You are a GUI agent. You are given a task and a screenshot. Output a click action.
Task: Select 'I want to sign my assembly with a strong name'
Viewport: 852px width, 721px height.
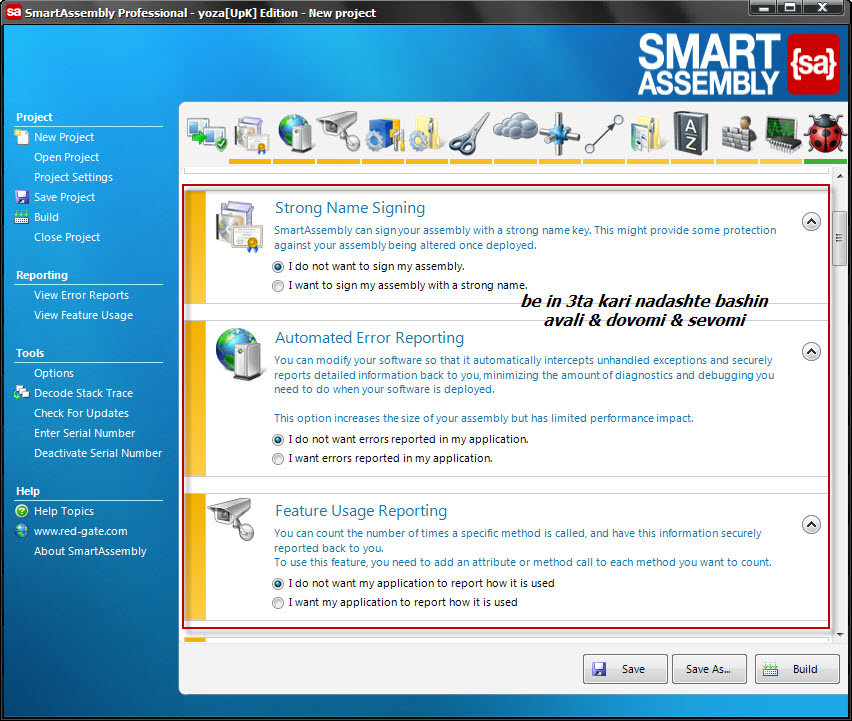278,286
